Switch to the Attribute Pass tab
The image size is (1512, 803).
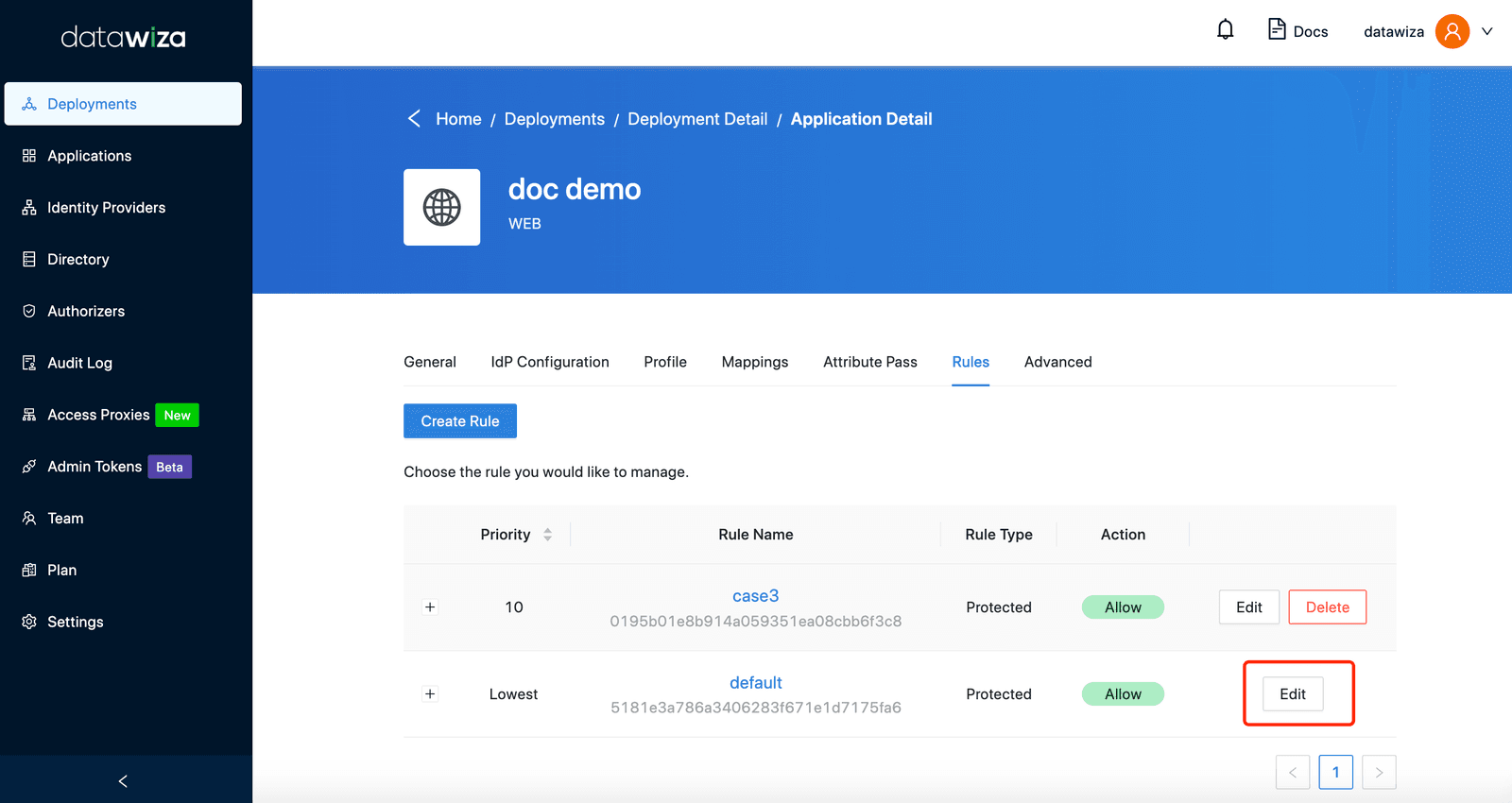click(869, 362)
